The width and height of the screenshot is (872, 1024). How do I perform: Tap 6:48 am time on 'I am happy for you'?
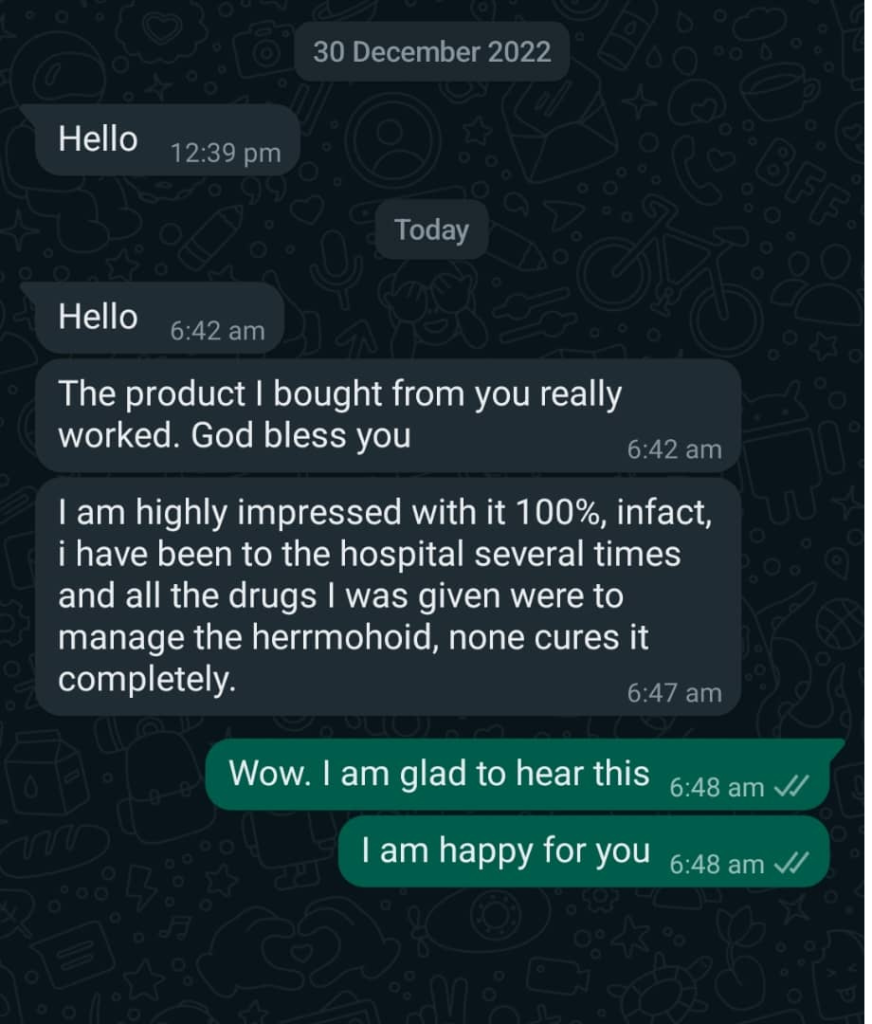click(717, 864)
